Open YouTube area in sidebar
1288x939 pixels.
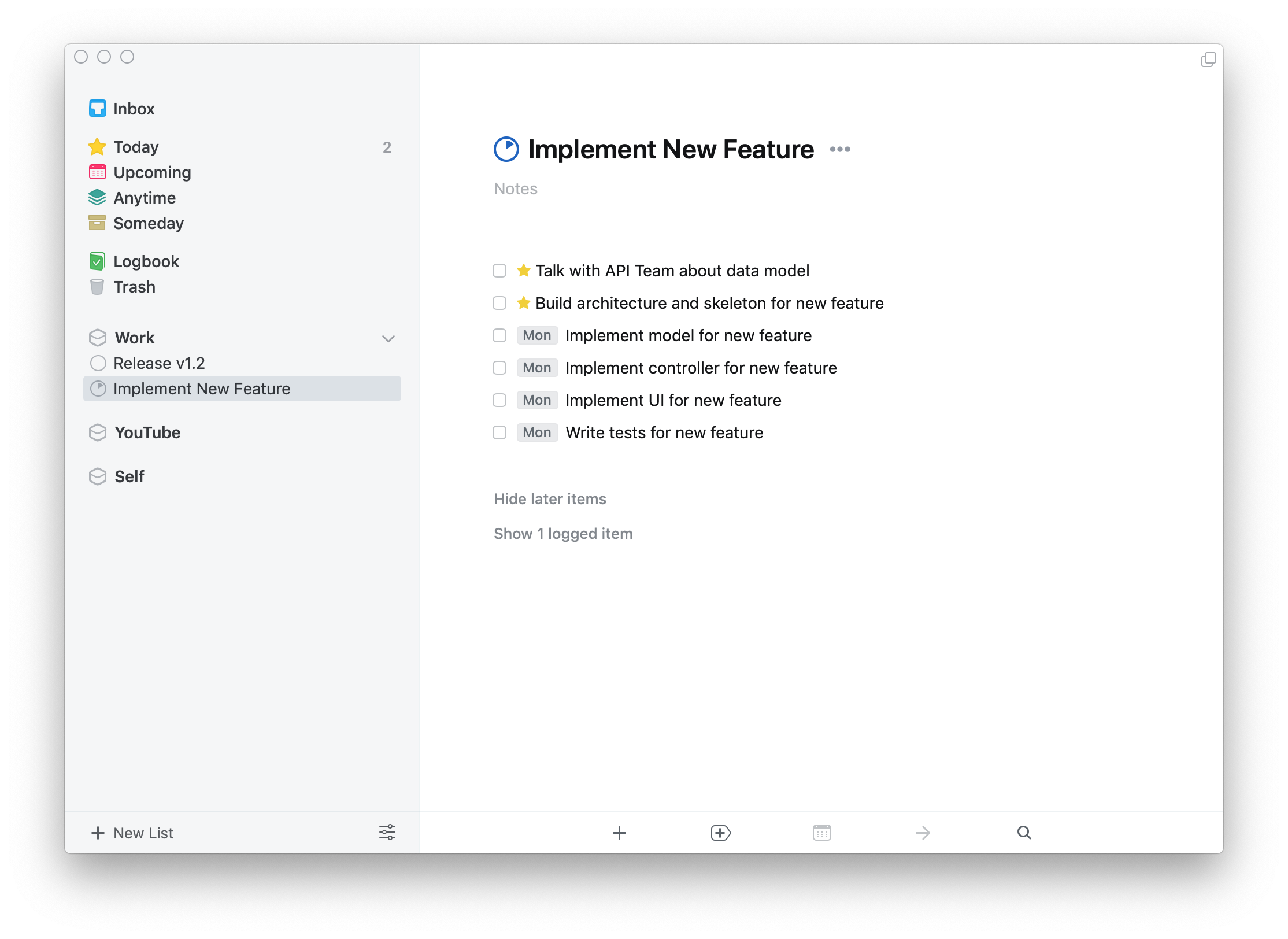tap(147, 432)
